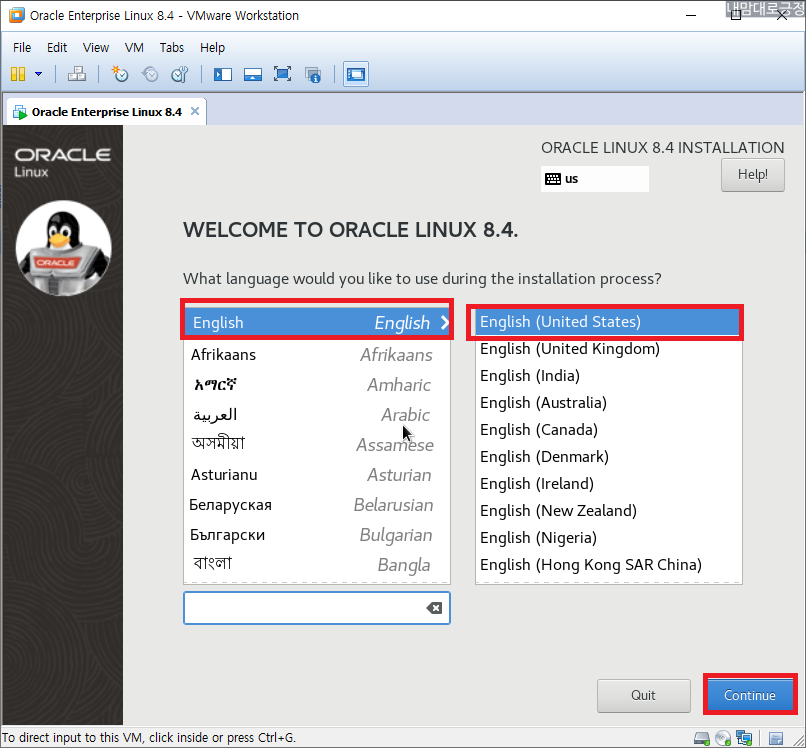Viewport: 806px width, 748px height.
Task: Click the Continue button
Action: (x=749, y=695)
